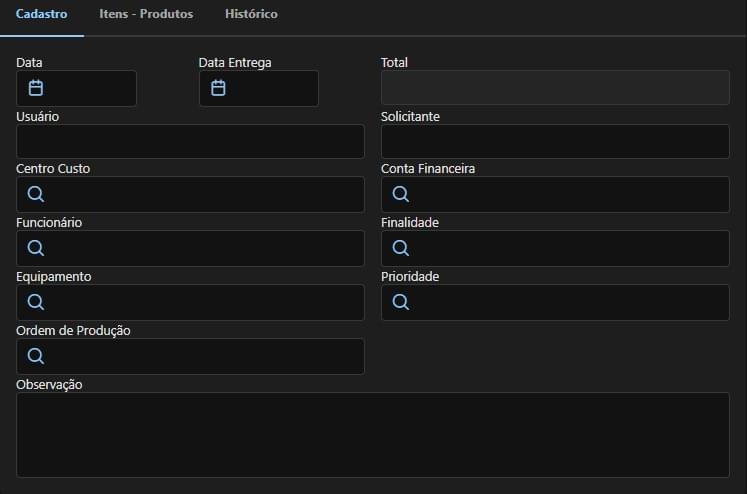Click inside the Equipamento input box
This screenshot has height=494, width=747.
191,302
